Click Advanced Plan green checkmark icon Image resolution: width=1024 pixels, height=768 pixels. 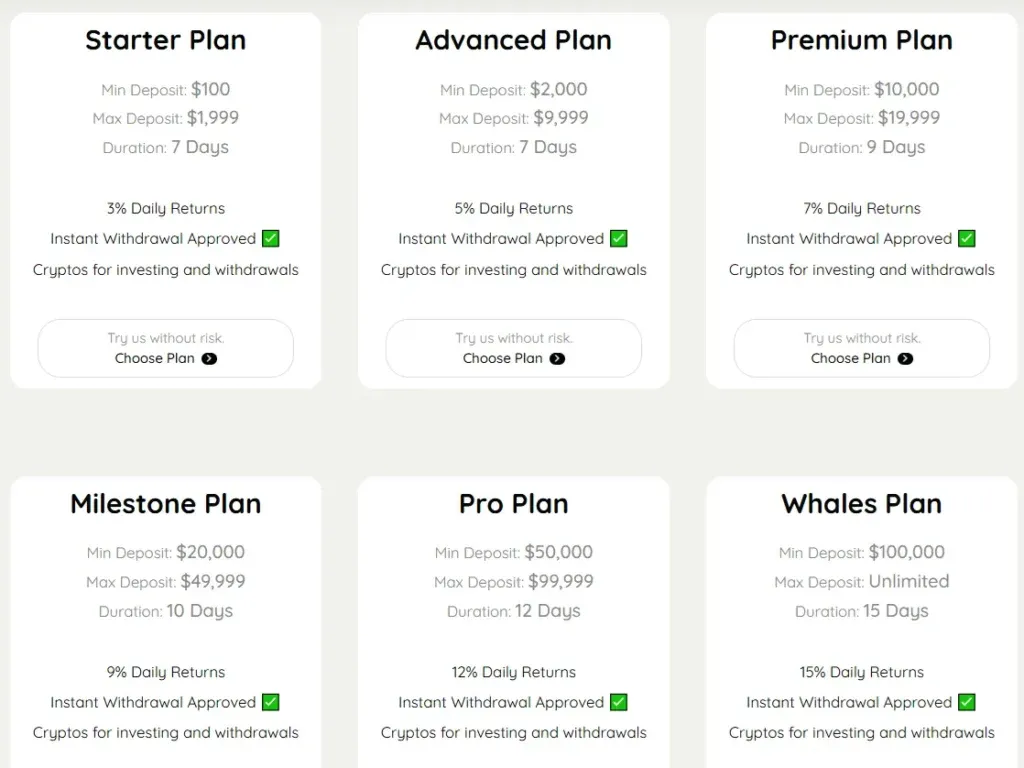(x=618, y=239)
